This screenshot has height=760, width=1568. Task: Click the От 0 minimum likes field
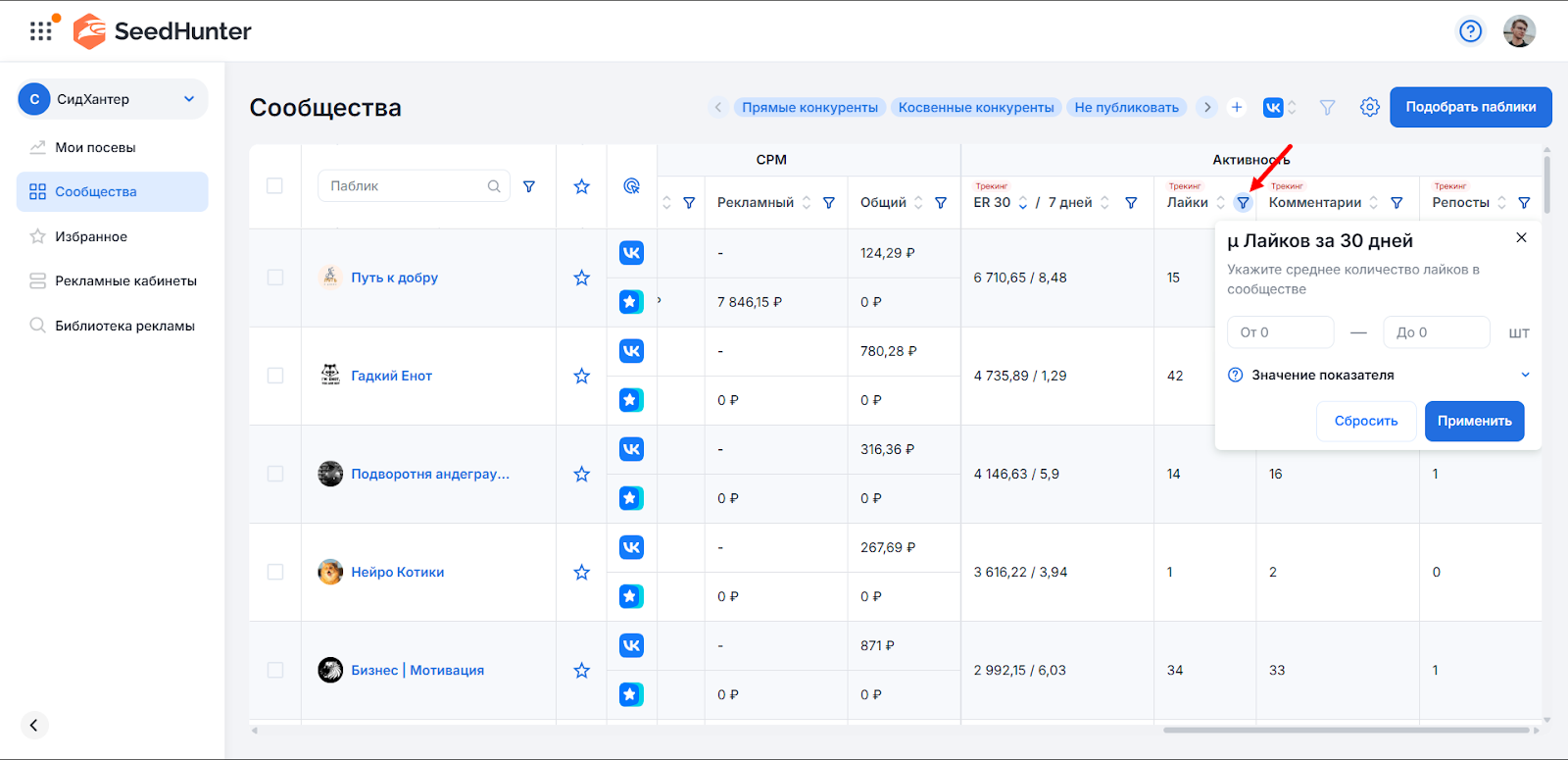click(x=1280, y=332)
